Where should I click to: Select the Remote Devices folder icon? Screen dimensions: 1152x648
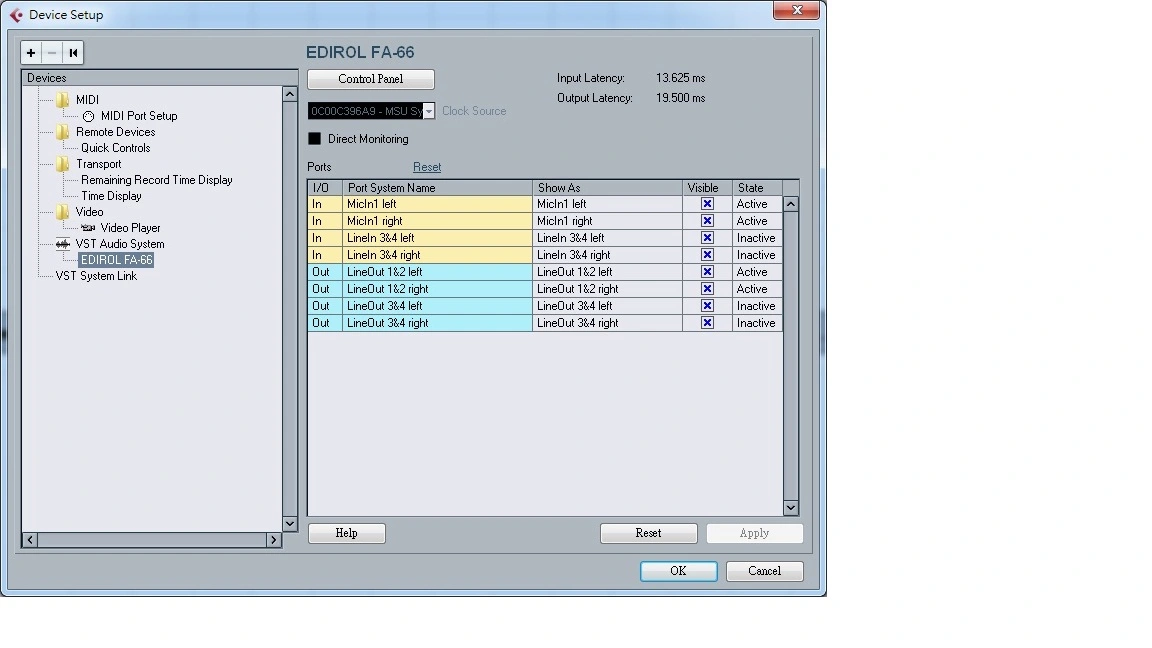pyautogui.click(x=62, y=132)
